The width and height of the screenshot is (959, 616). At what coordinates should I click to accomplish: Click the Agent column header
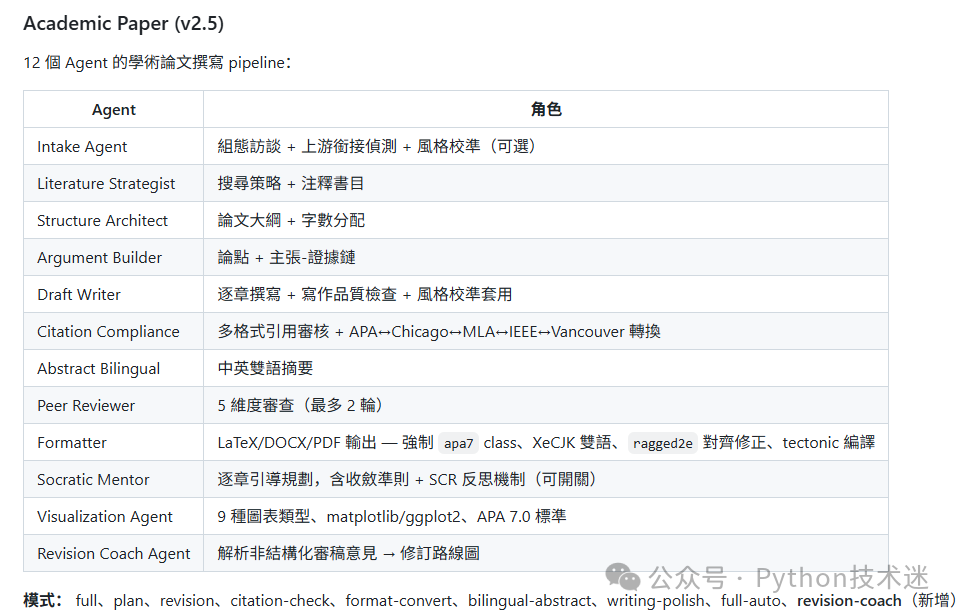click(113, 109)
